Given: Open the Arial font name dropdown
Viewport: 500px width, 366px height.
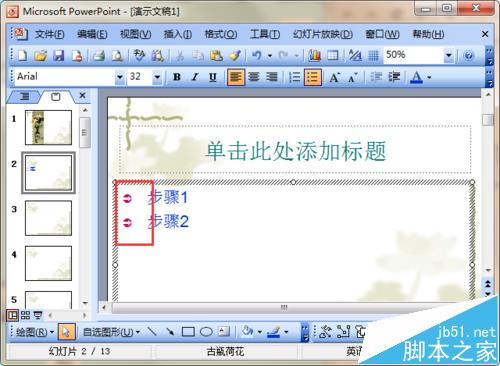Looking at the screenshot, I should click(x=120, y=77).
